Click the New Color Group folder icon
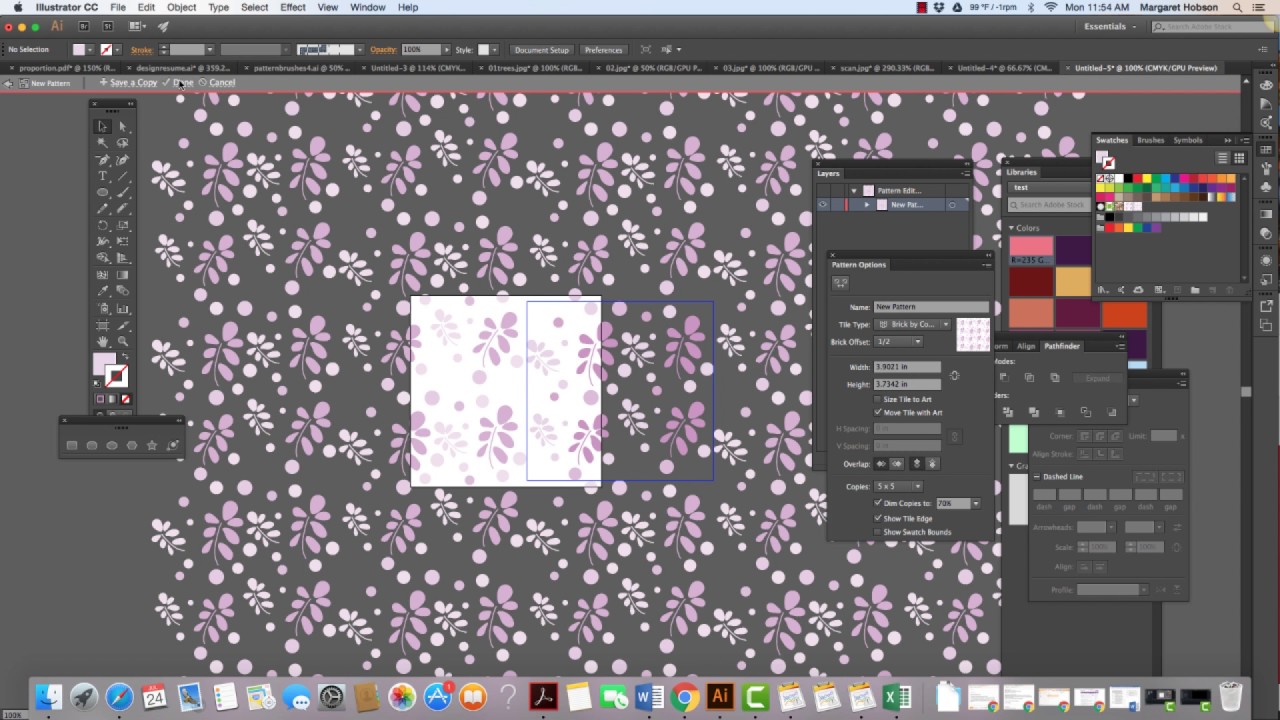This screenshot has height=720, width=1280. click(1195, 290)
